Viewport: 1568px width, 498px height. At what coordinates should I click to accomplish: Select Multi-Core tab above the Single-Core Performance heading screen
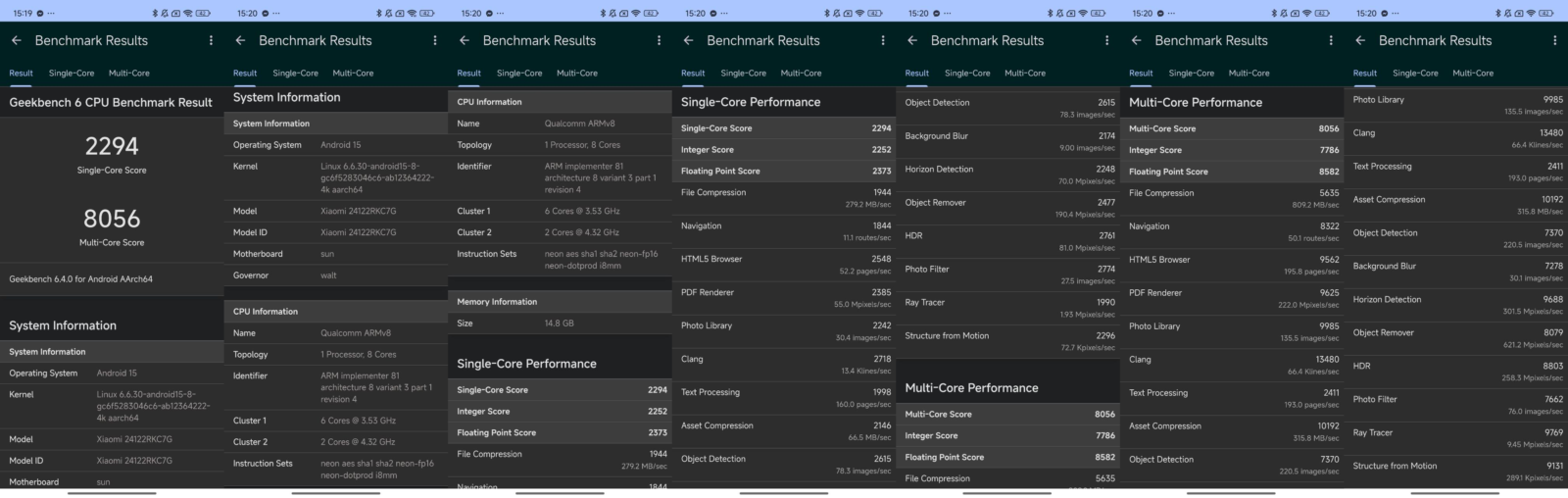coord(801,74)
